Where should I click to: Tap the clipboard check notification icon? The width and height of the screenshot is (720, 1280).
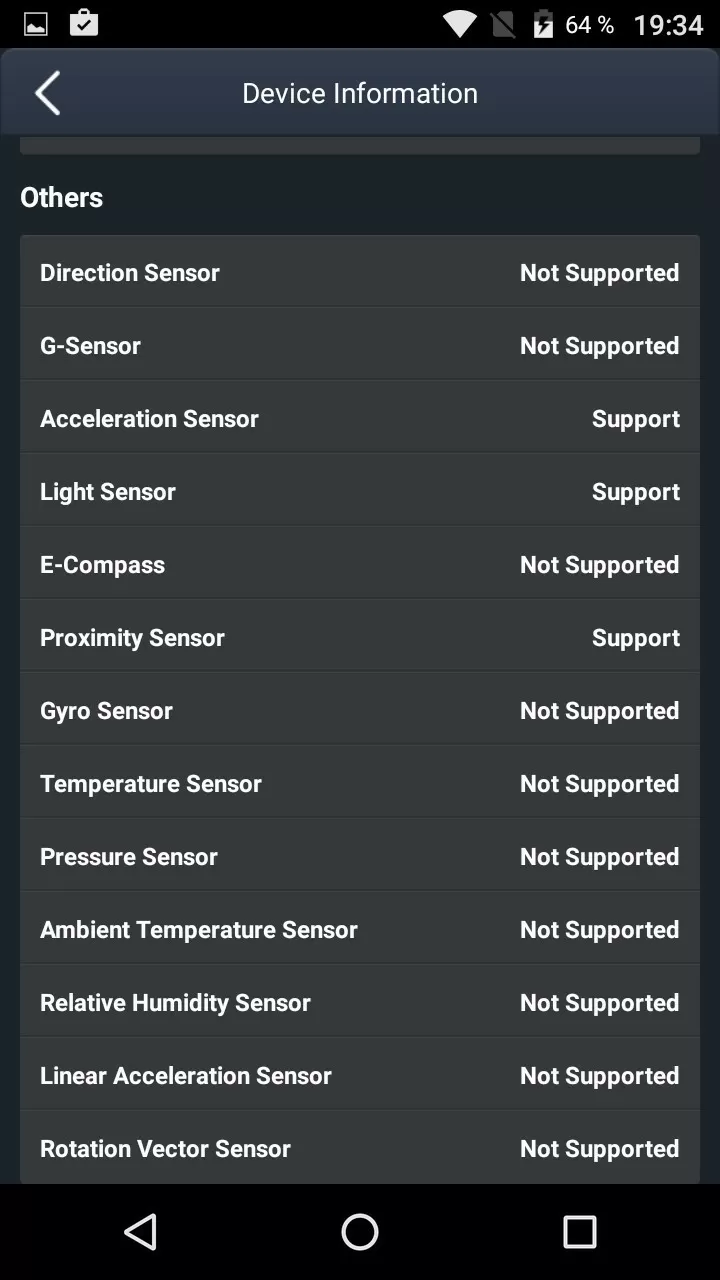[84, 24]
